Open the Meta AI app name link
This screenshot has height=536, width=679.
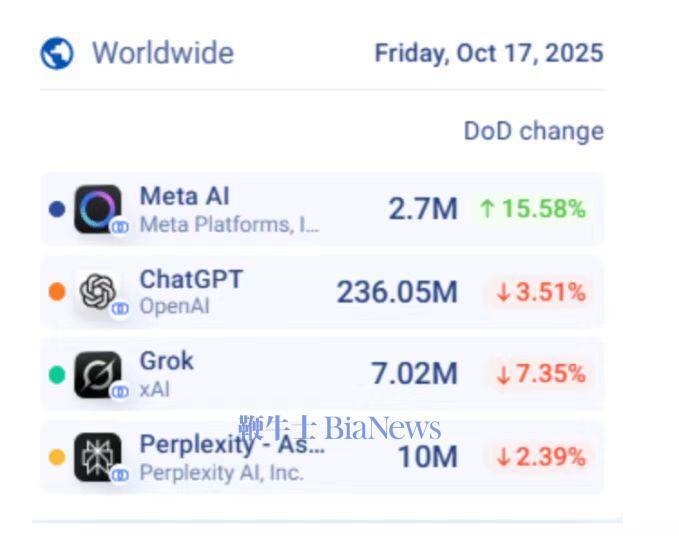coord(184,196)
